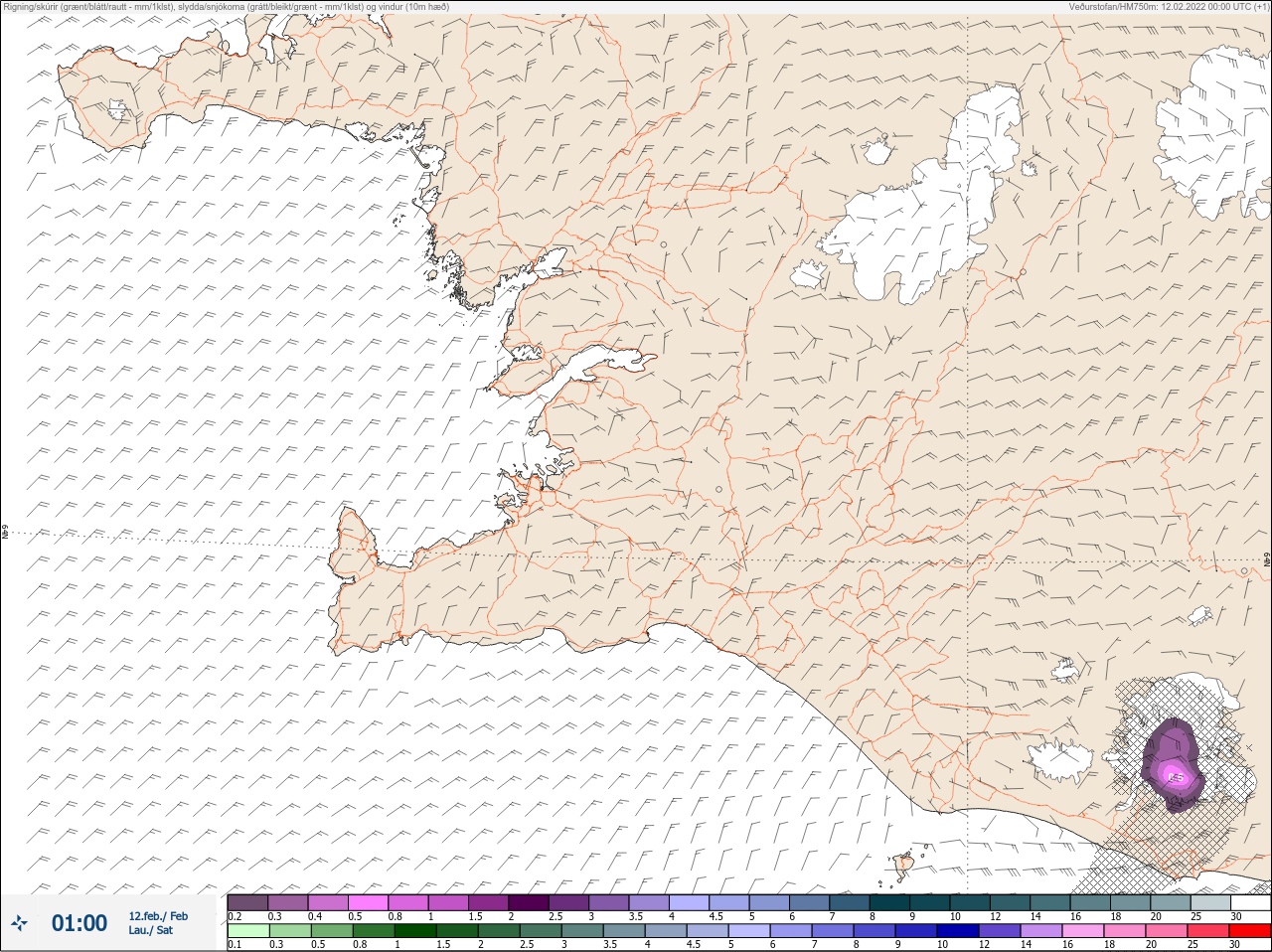The height and width of the screenshot is (952, 1272).
Task: Click the weekday label Lau./ Sat
Action: point(151,930)
